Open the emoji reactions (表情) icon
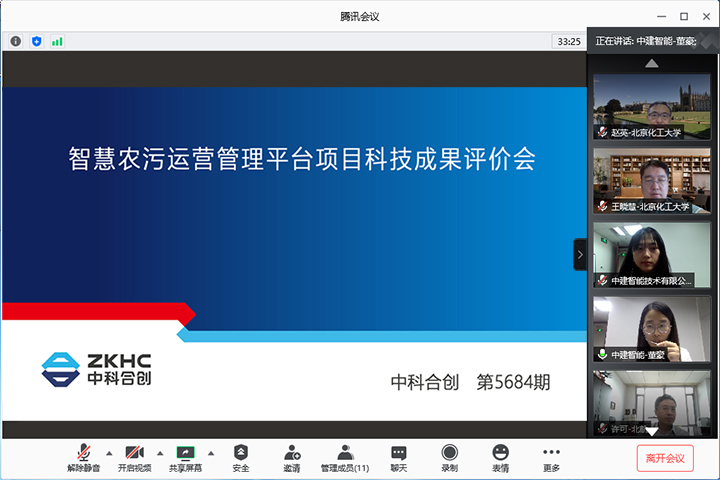This screenshot has height=480, width=720. click(x=500, y=453)
